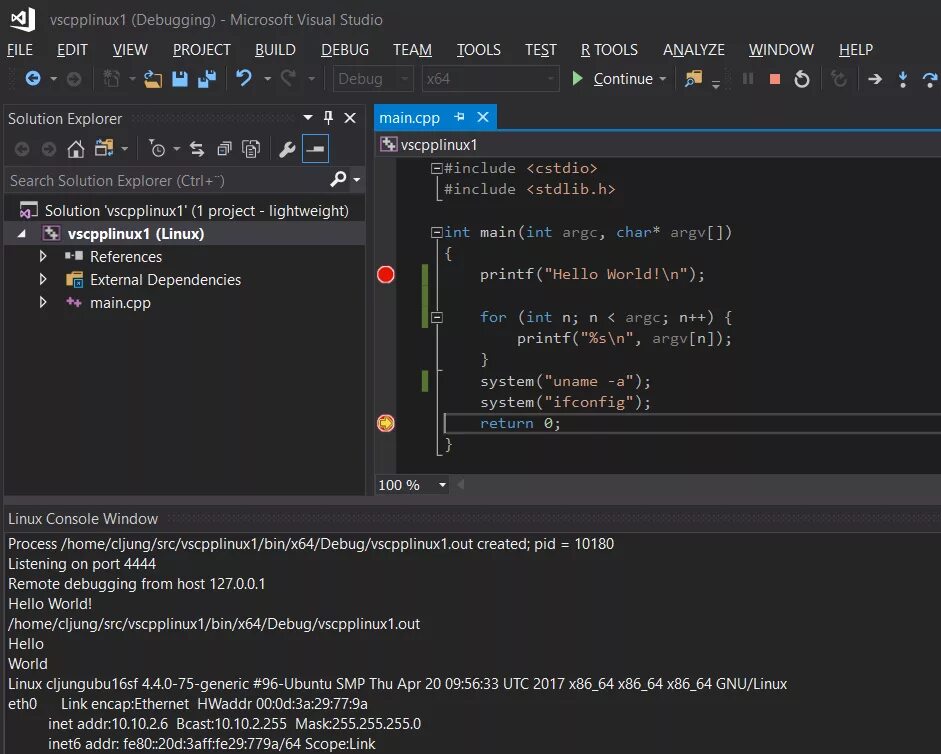Screen dimensions: 941x754
Task: Click the Open File folder icon
Action: tap(153, 79)
